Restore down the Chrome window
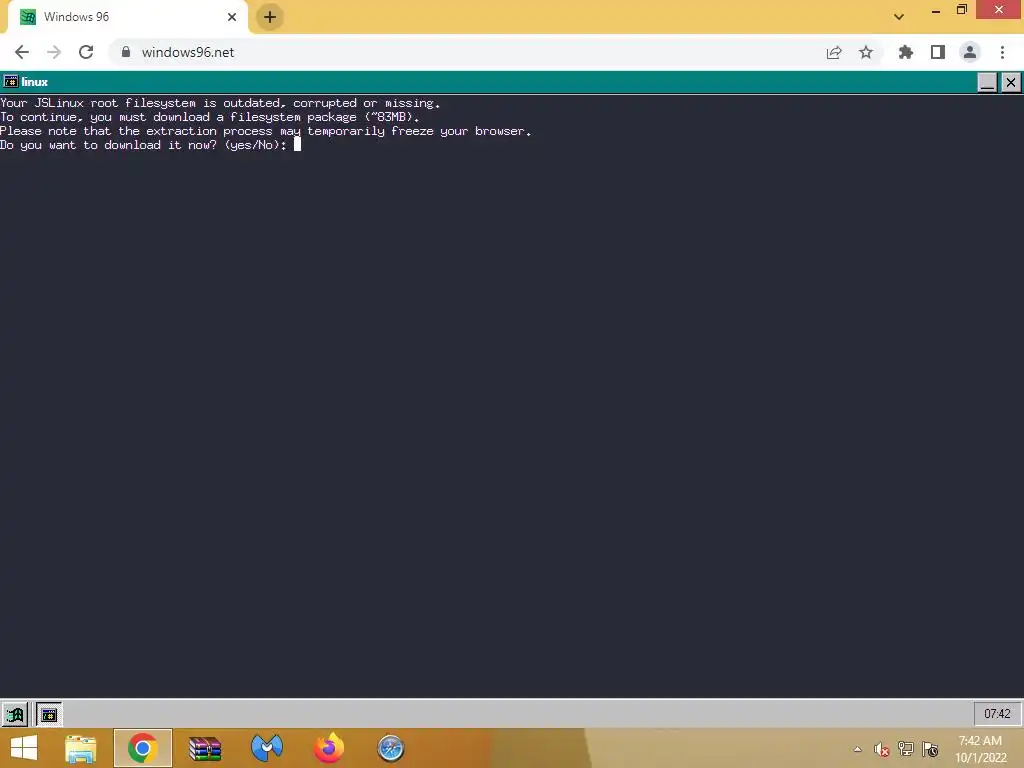Viewport: 1024px width, 768px height. click(x=962, y=10)
